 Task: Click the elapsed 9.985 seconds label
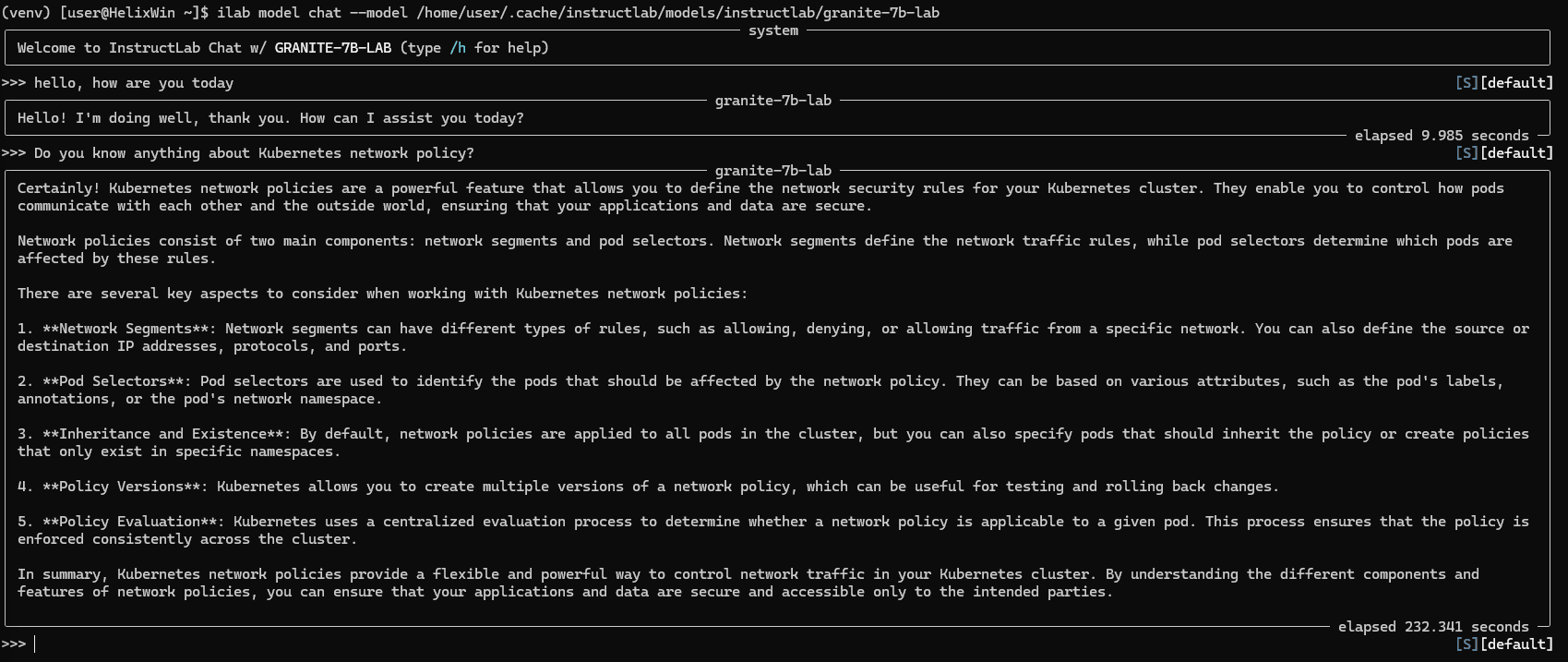tap(1442, 136)
